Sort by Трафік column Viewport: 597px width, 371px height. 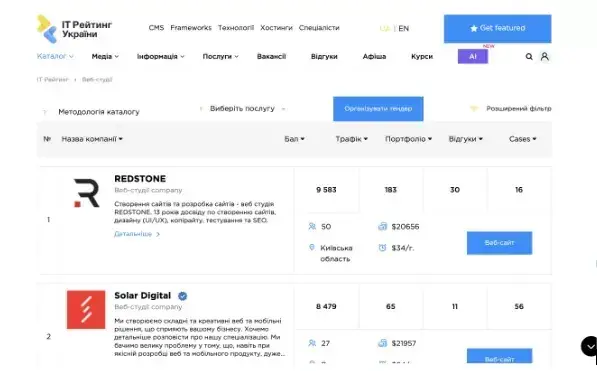tap(351, 139)
